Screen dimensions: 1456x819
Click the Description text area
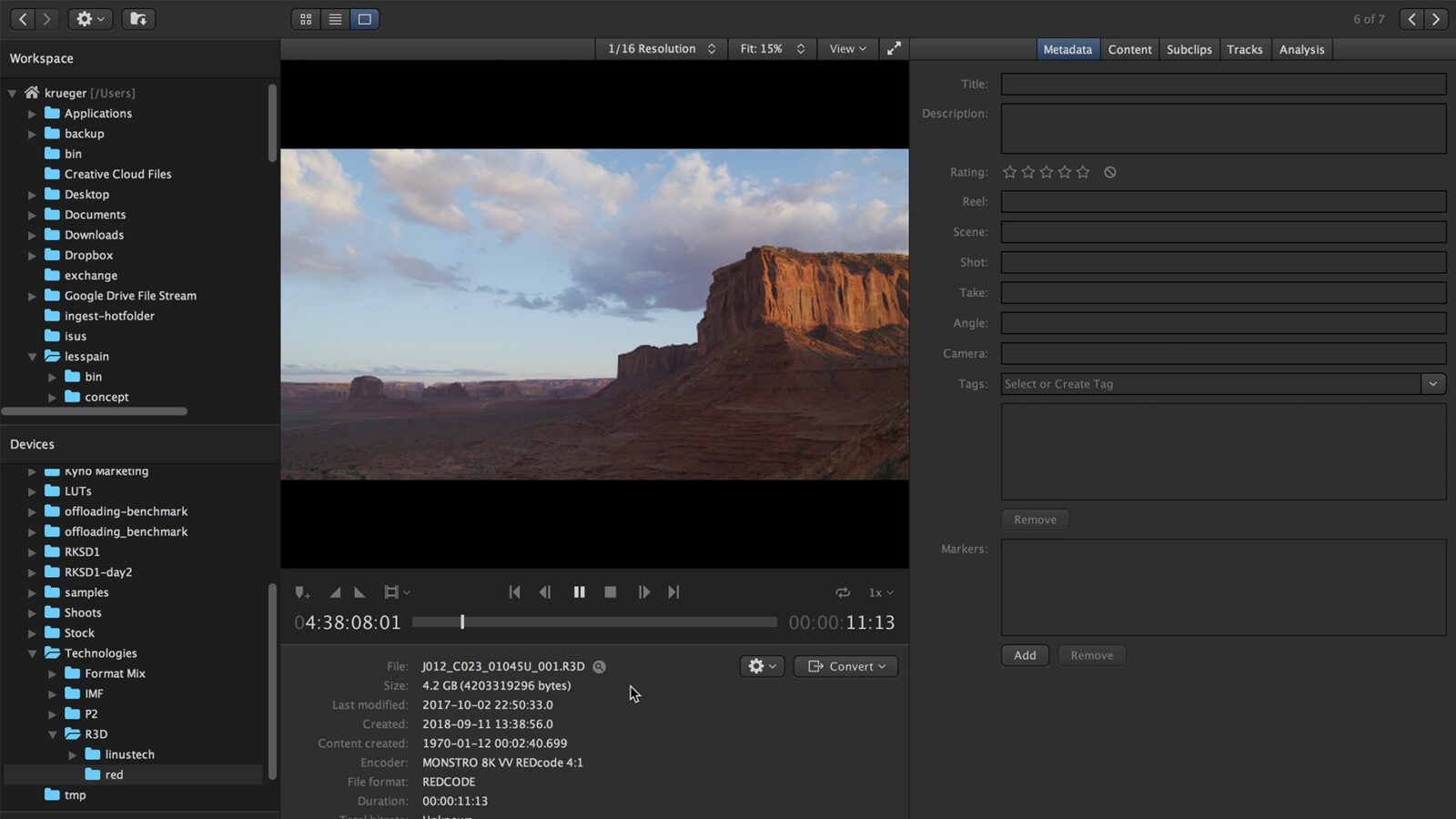[1223, 128]
